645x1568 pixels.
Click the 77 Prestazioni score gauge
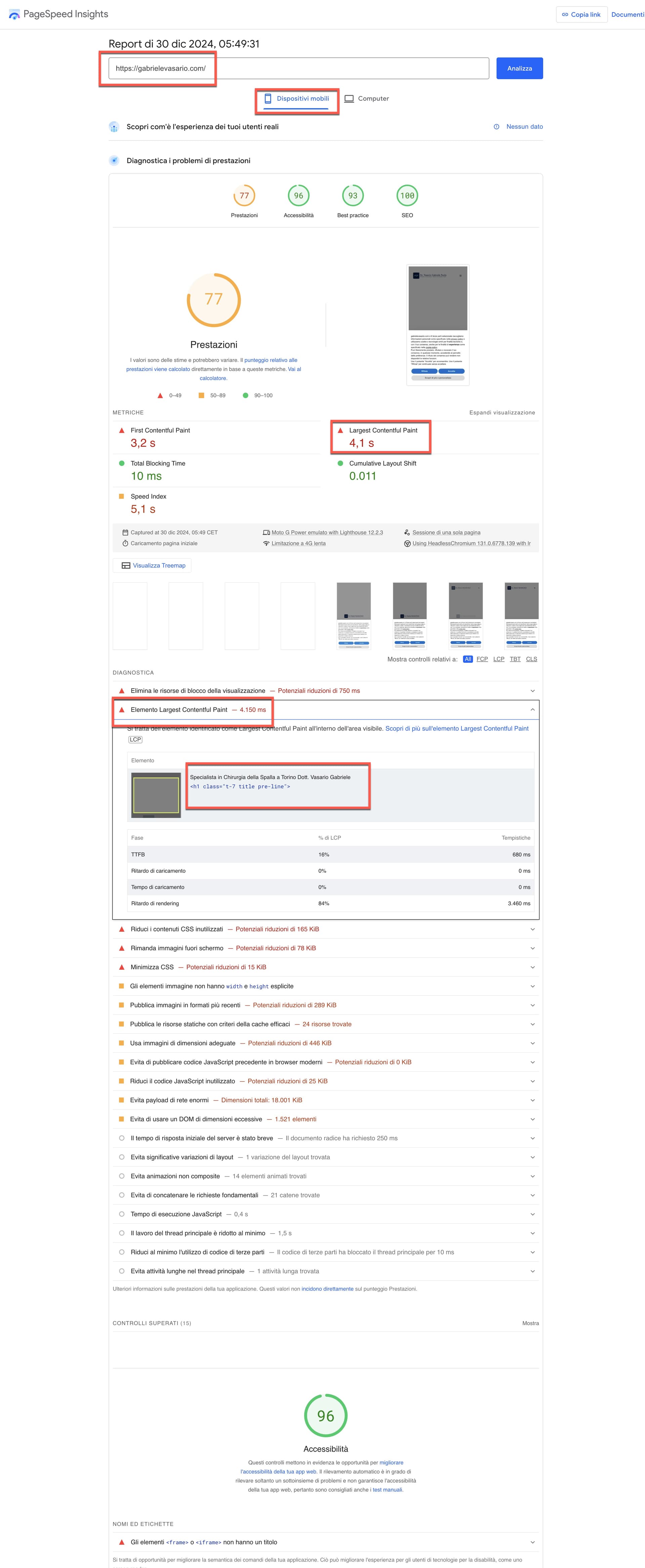244,196
